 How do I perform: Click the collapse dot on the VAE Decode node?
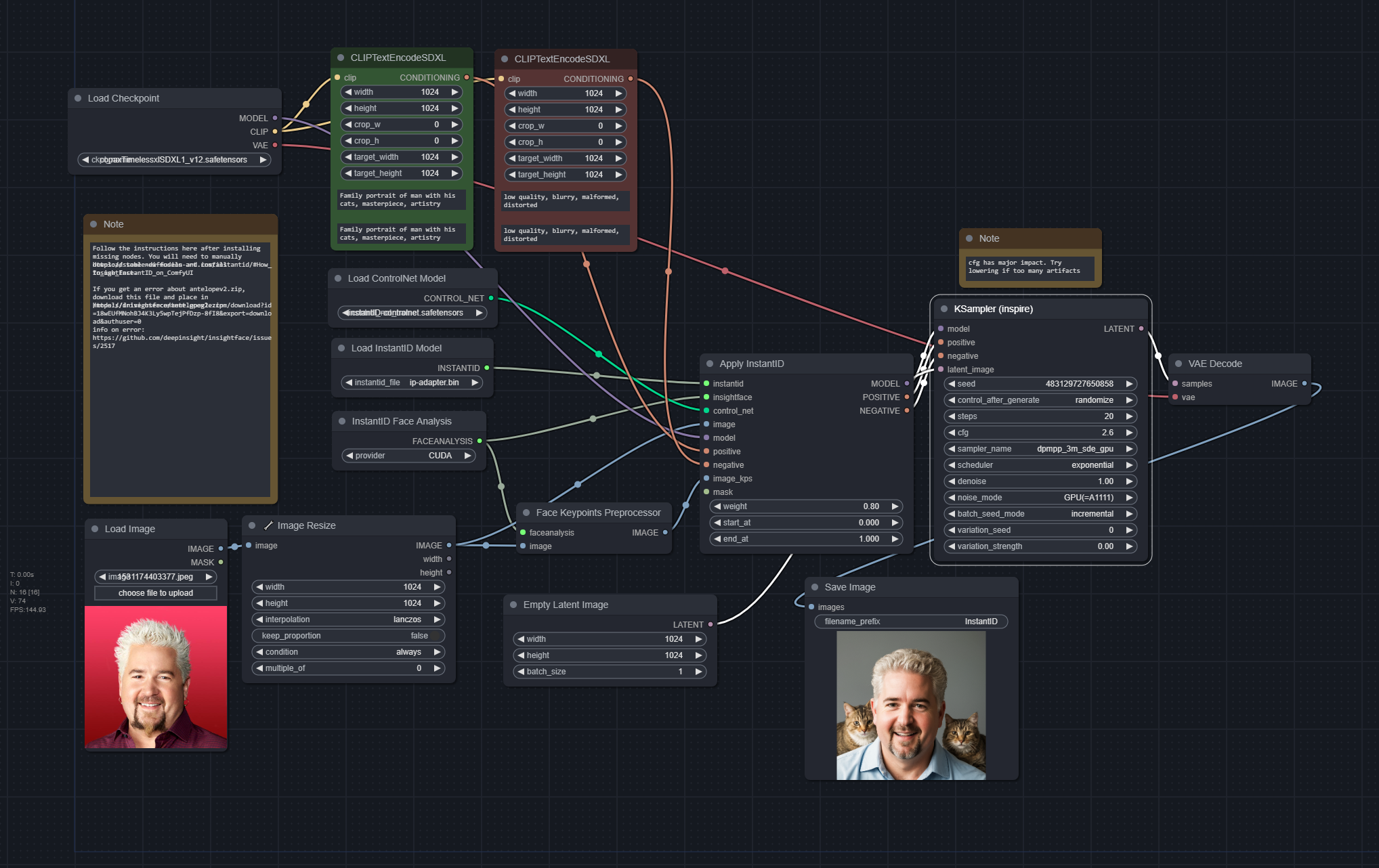[x=1179, y=364]
